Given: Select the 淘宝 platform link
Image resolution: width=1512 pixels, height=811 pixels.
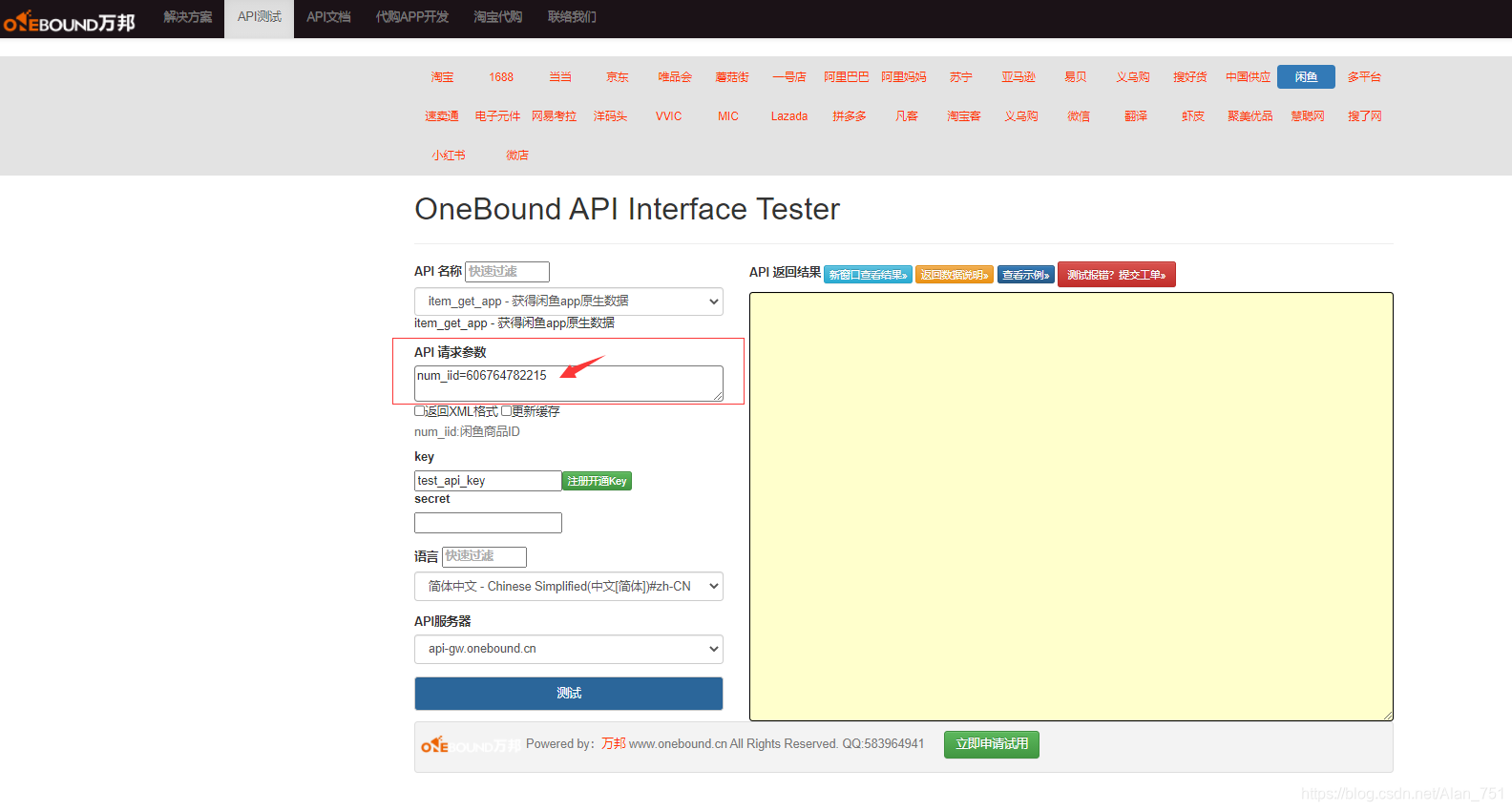Looking at the screenshot, I should point(442,77).
